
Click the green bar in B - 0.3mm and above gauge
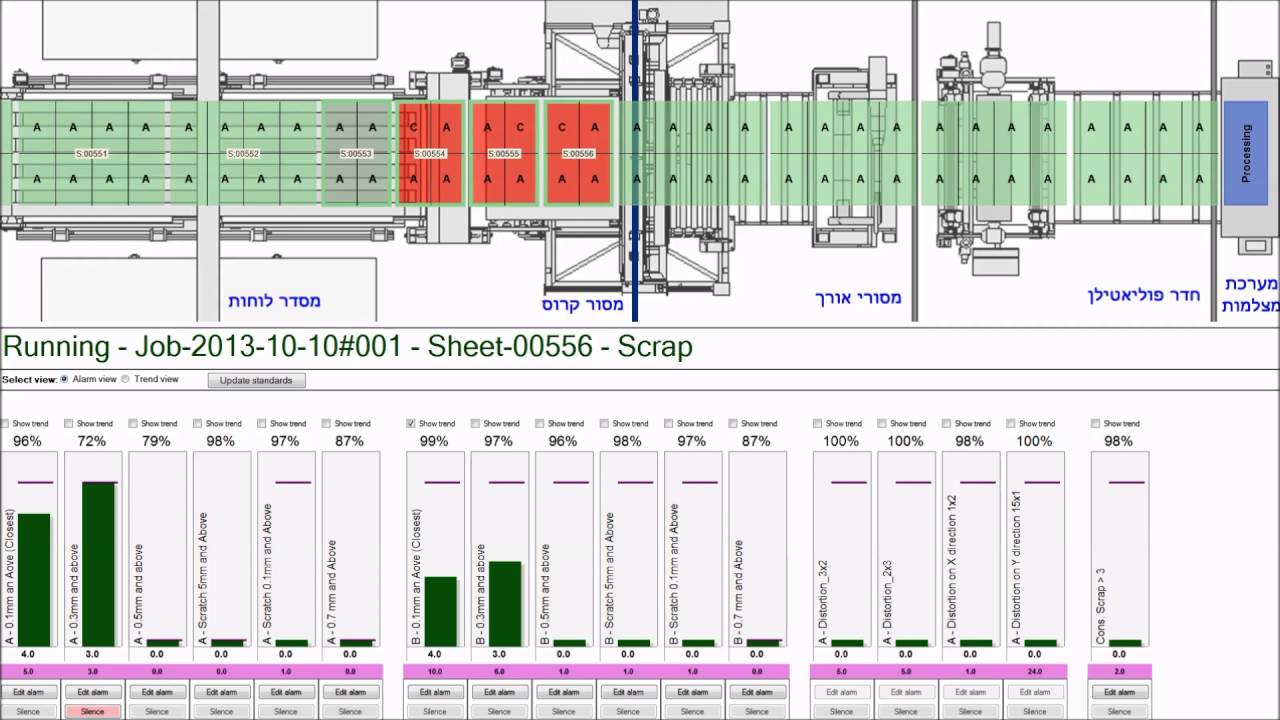point(505,604)
